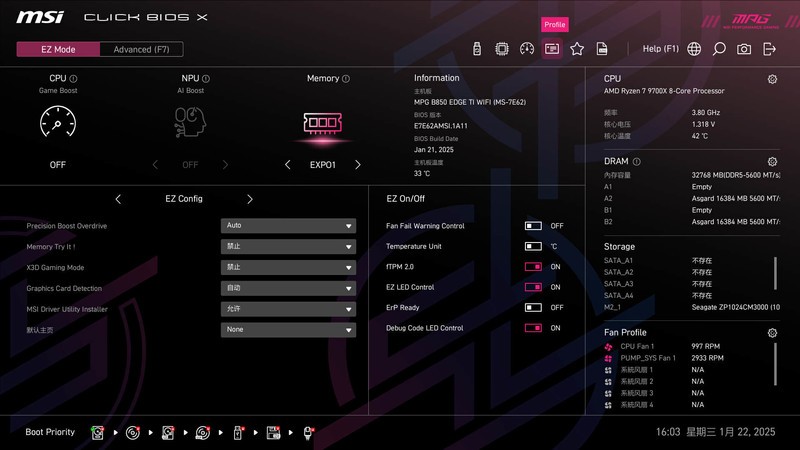
Task: Click the 997 RPM CPU fan value
Action: point(705,346)
